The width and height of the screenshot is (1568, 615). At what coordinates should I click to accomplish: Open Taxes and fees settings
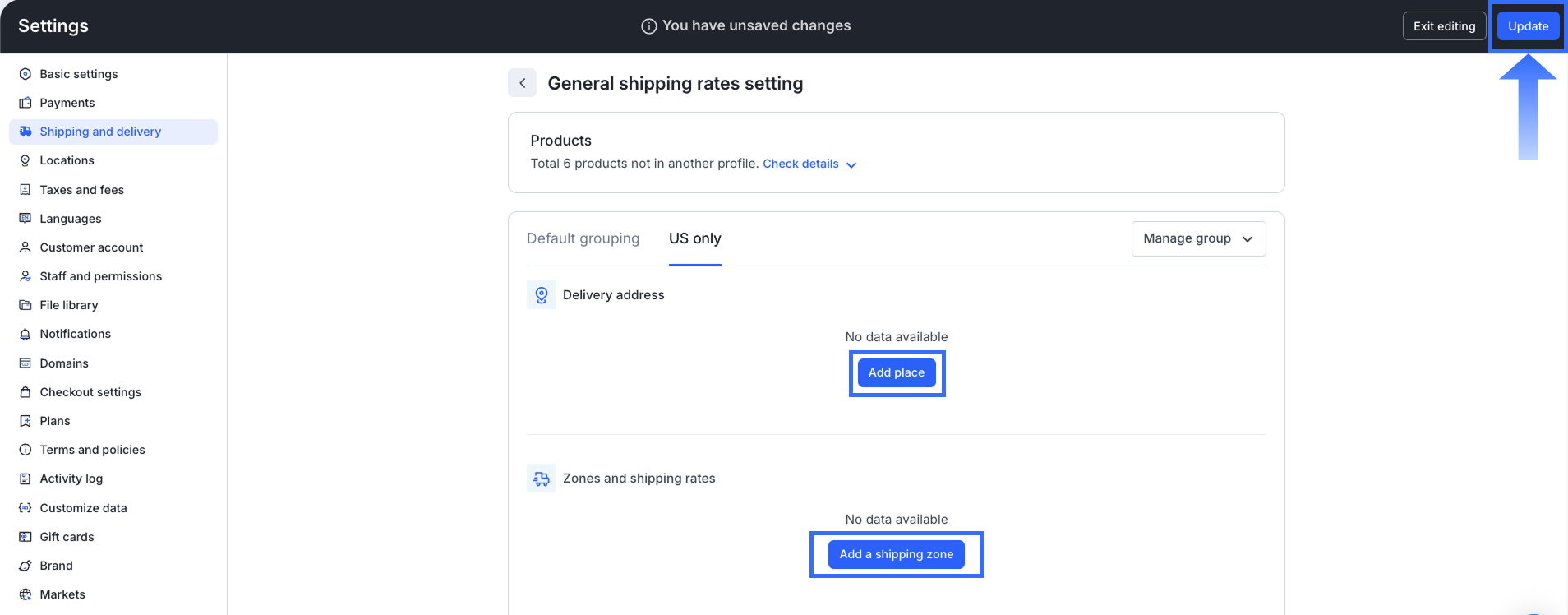click(81, 190)
